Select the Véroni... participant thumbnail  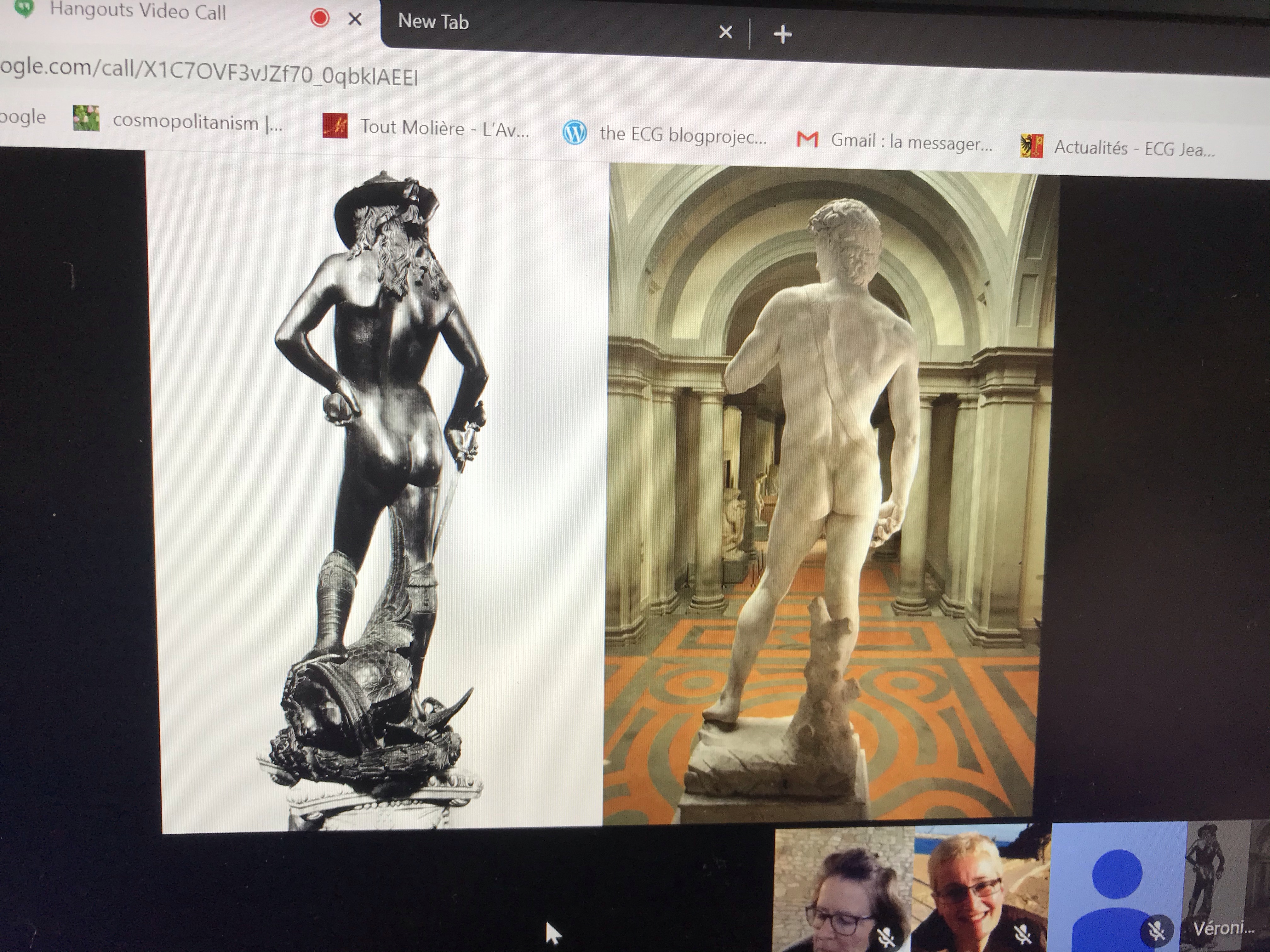pos(1226,887)
